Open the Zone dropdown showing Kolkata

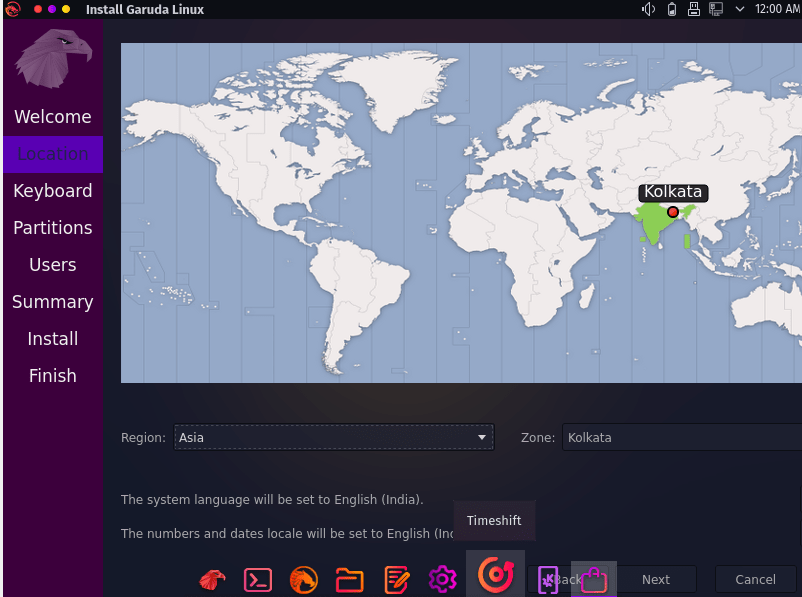[x=682, y=437]
